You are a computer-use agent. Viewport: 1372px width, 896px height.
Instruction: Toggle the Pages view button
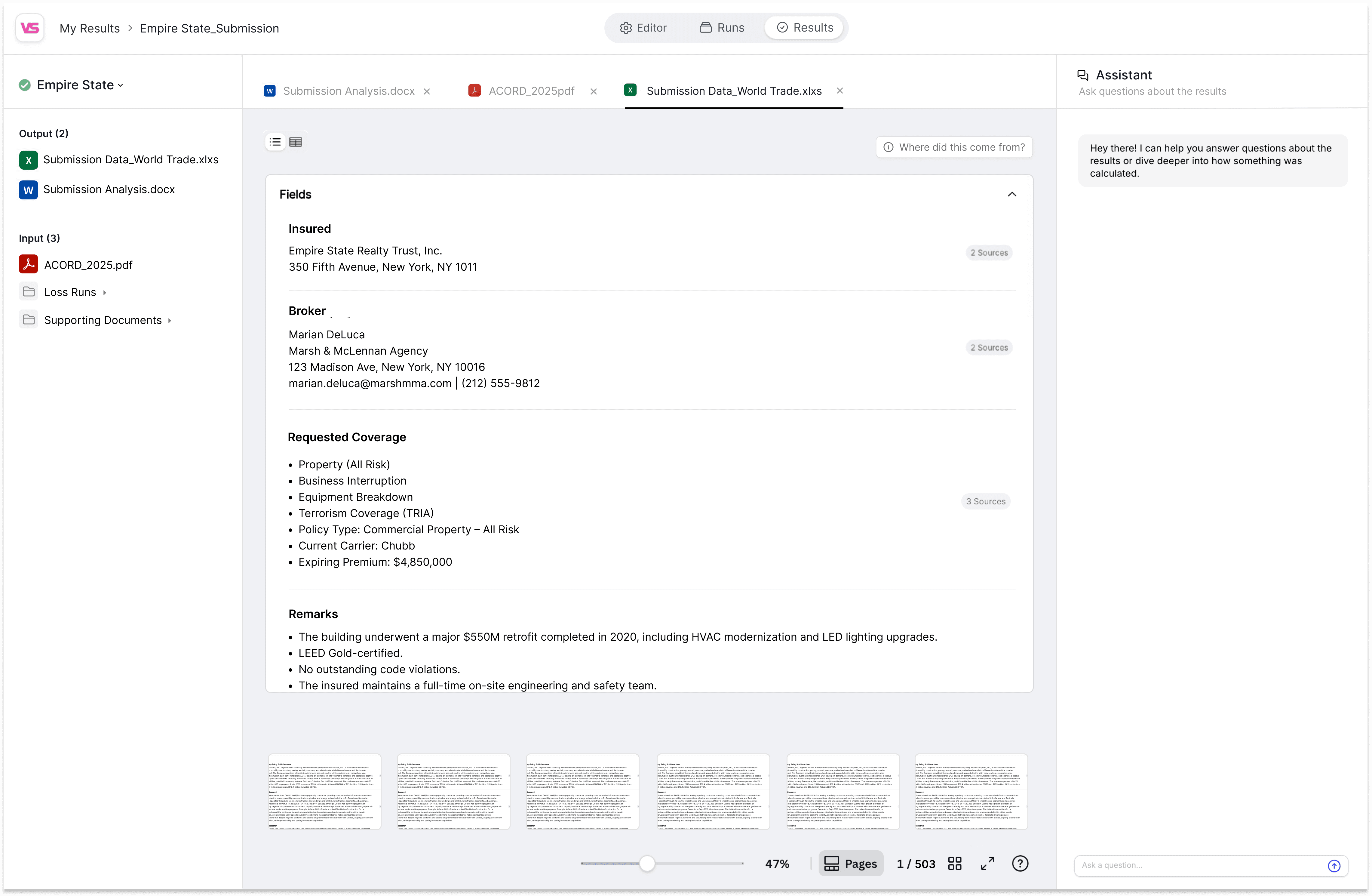pyautogui.click(x=850, y=864)
